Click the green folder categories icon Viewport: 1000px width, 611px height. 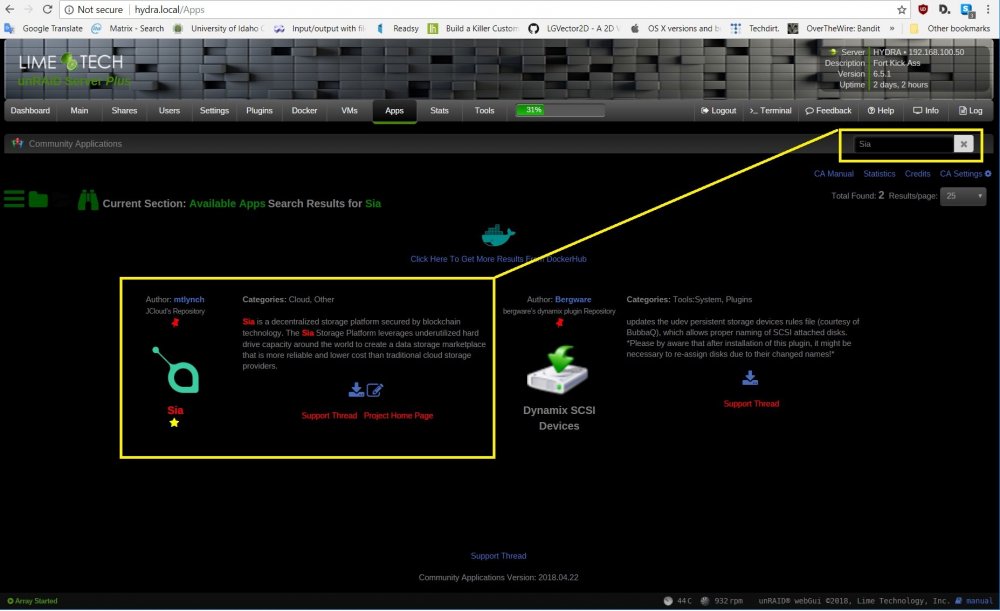(x=38, y=199)
